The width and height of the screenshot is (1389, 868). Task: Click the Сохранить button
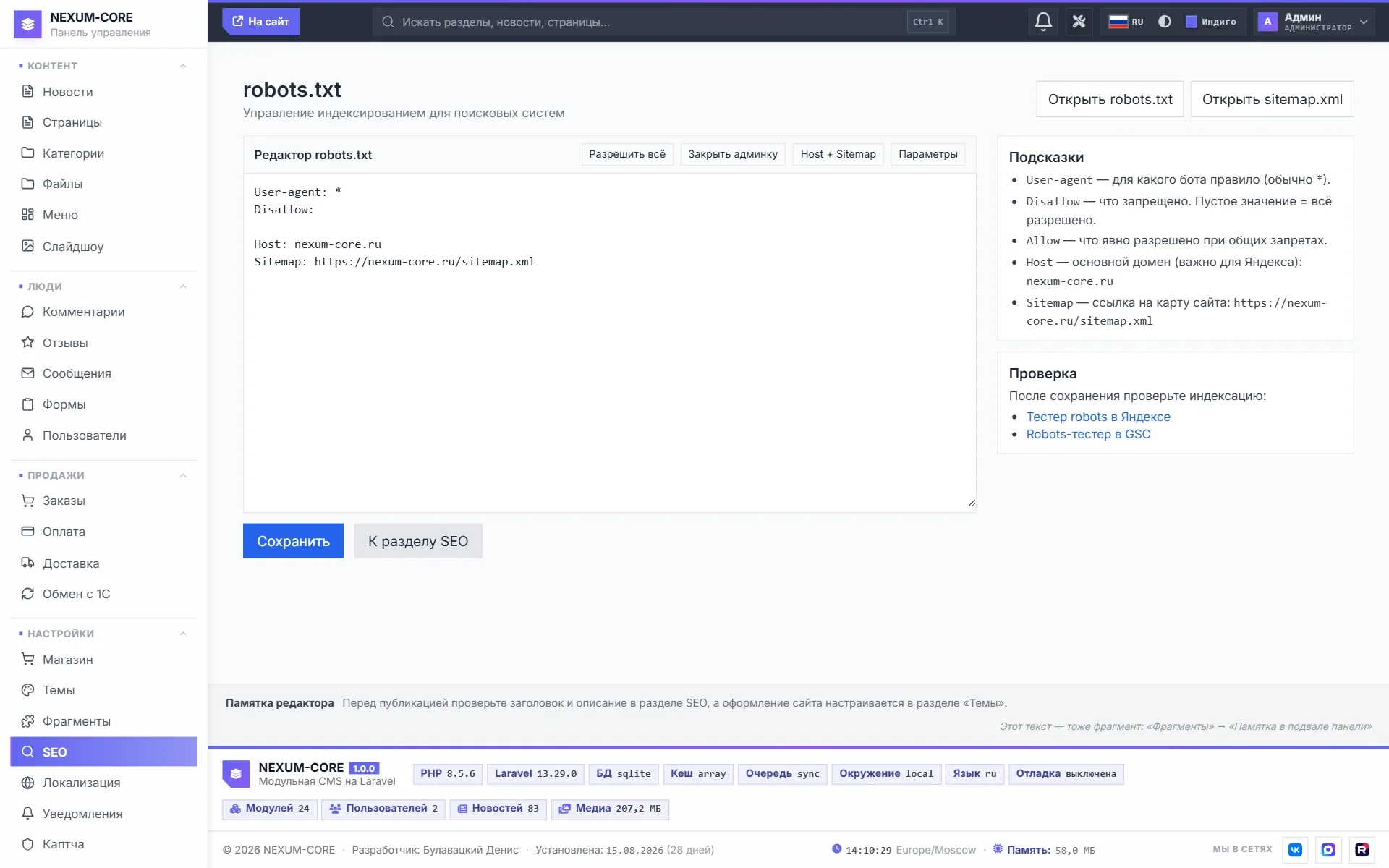tap(293, 541)
